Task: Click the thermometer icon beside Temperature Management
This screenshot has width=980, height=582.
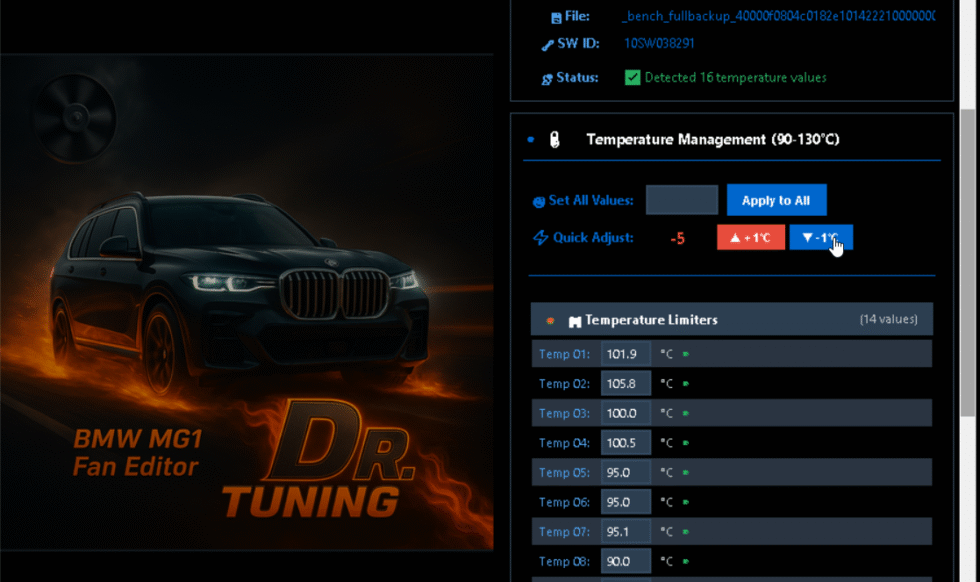Action: 555,140
